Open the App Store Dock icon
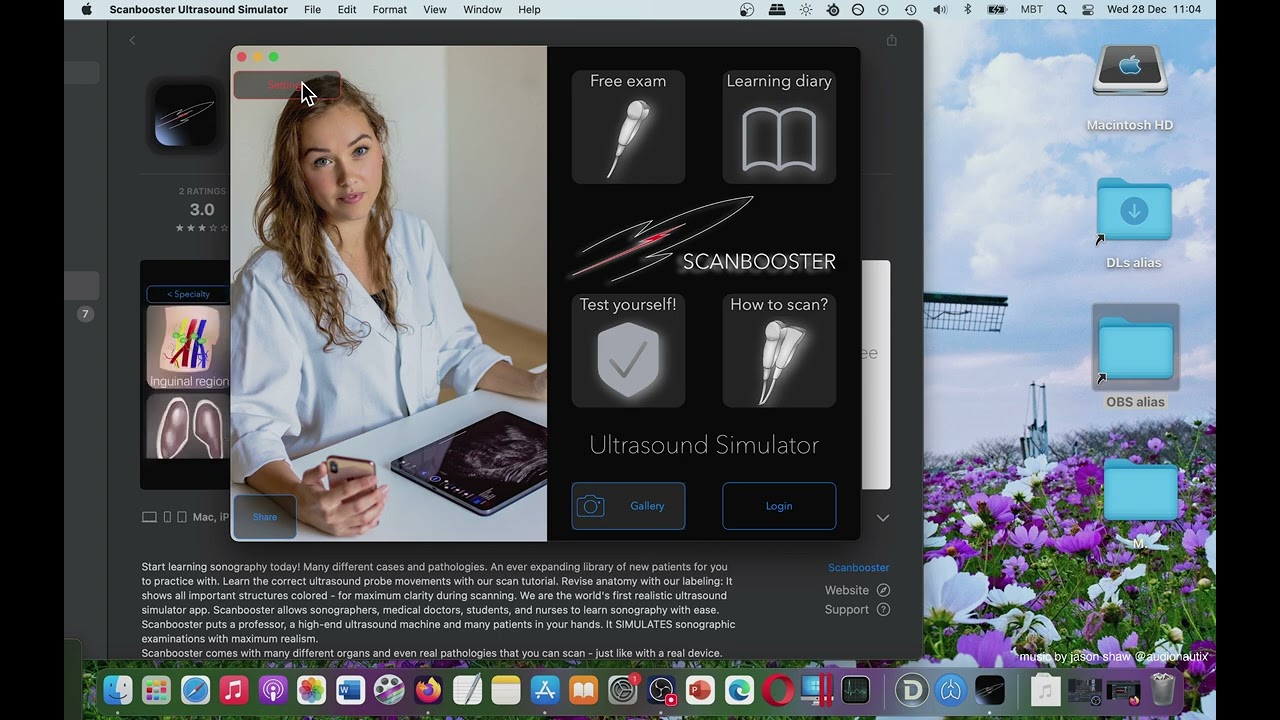1280x720 pixels. click(545, 690)
